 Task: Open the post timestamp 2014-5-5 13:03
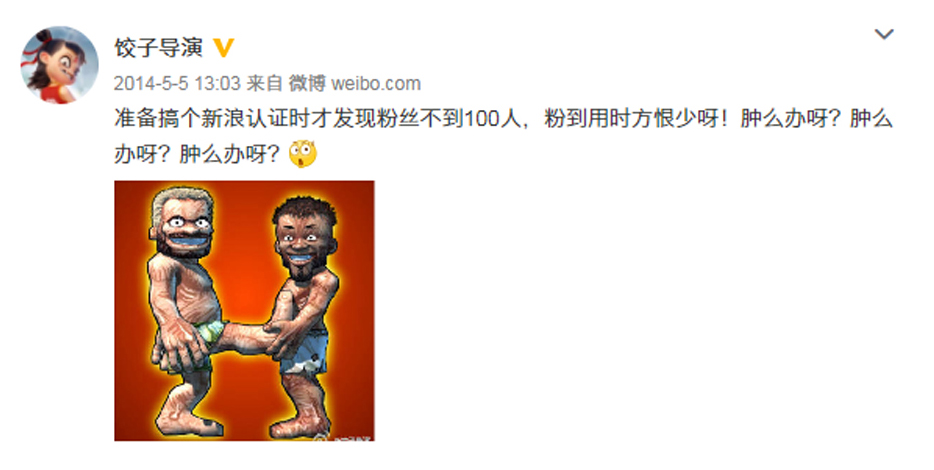[x=177, y=83]
